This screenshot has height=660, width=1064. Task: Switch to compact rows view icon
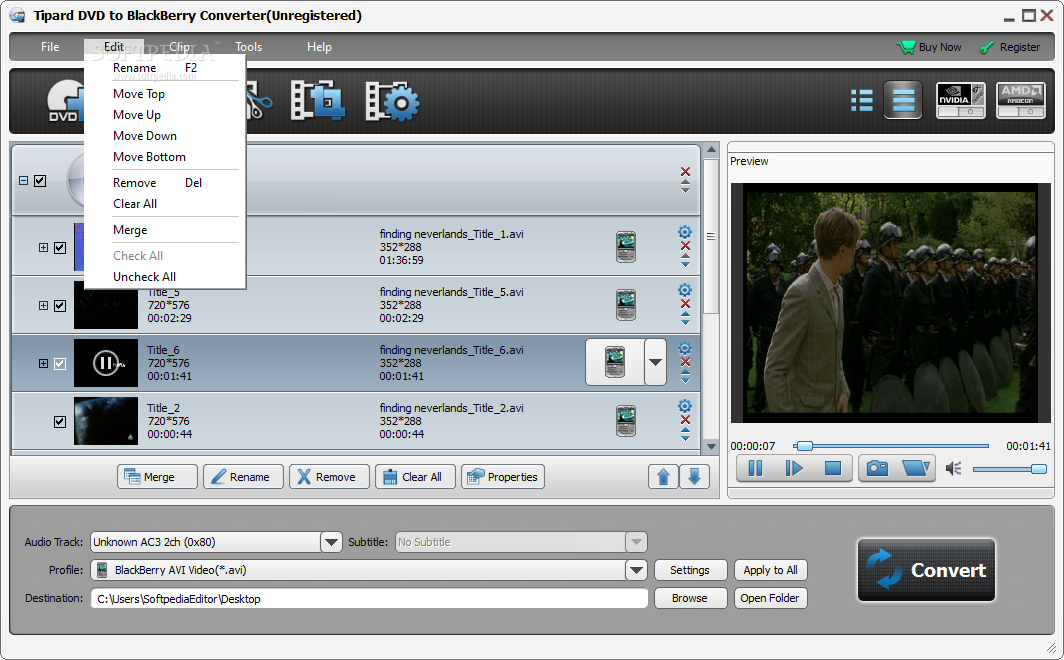(903, 100)
